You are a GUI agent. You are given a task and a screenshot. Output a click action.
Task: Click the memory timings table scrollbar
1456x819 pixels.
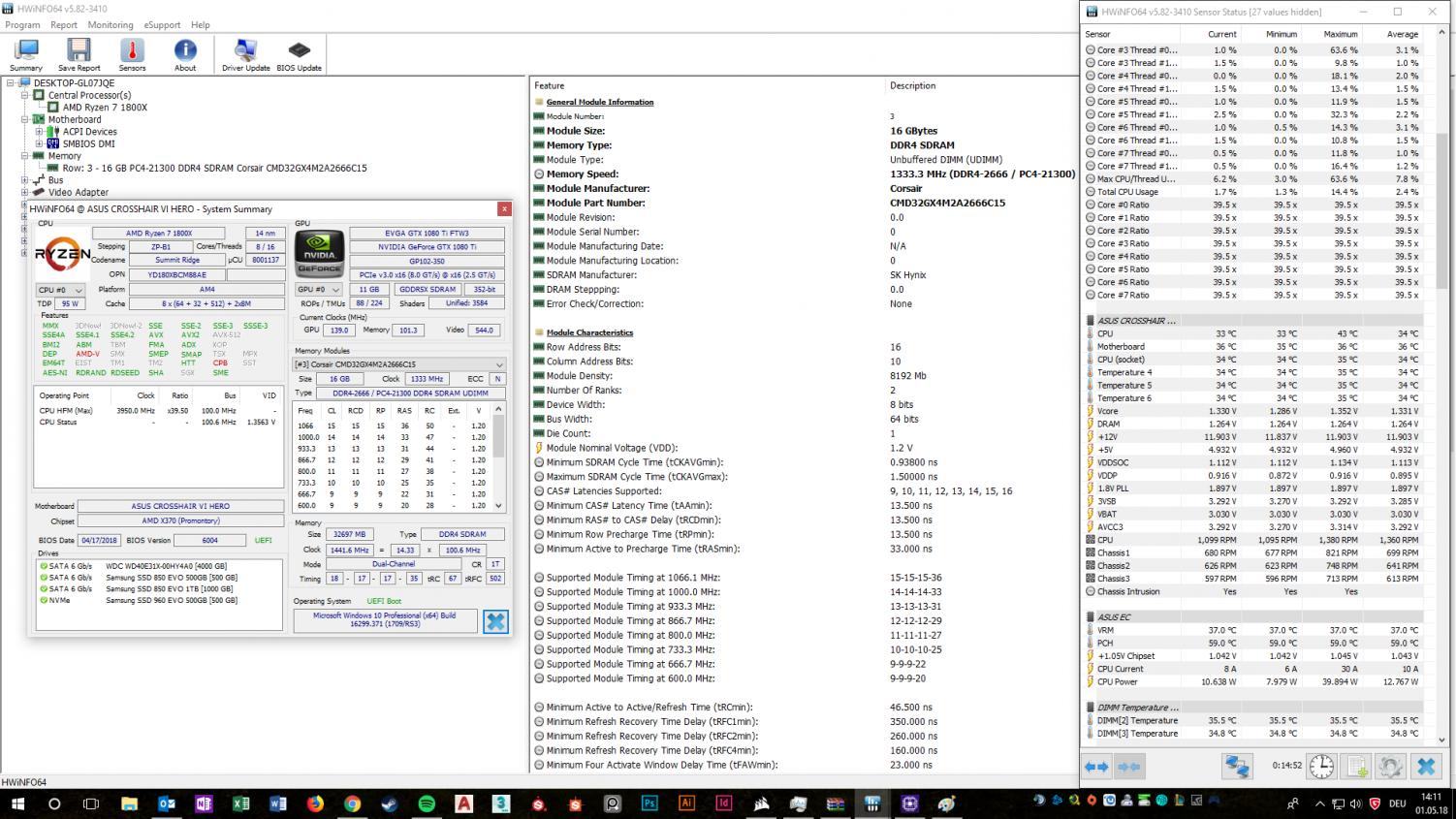click(499, 436)
